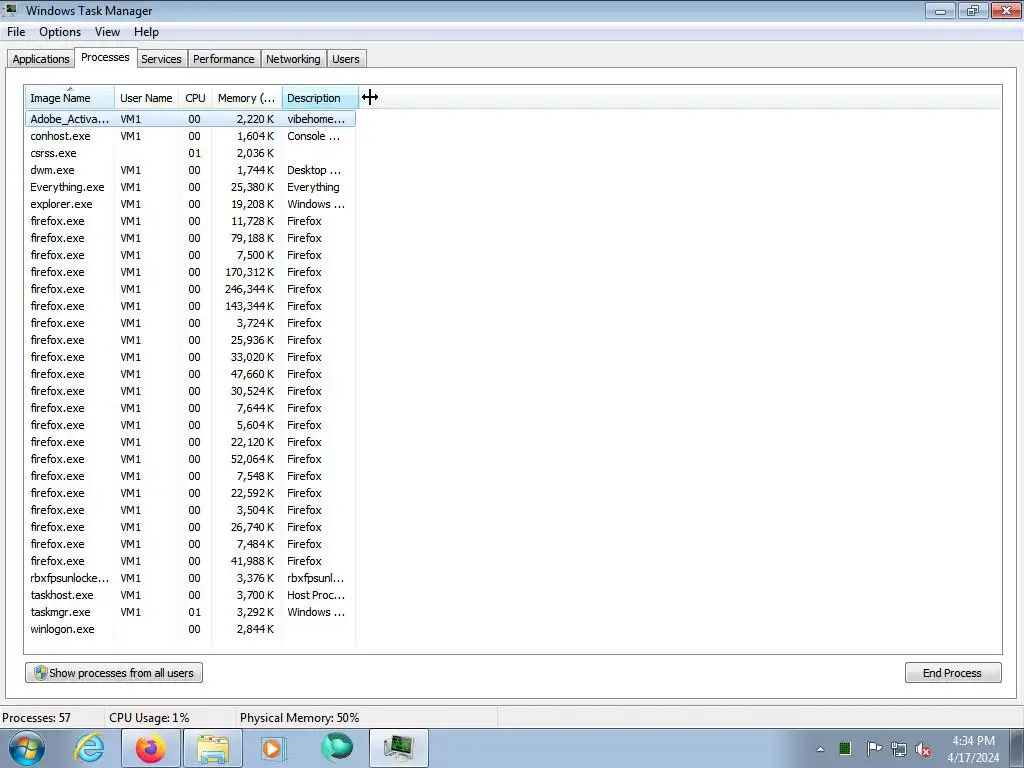Viewport: 1024px width, 768px height.
Task: Select firefox.exe using 79,188 K
Action: (x=191, y=238)
